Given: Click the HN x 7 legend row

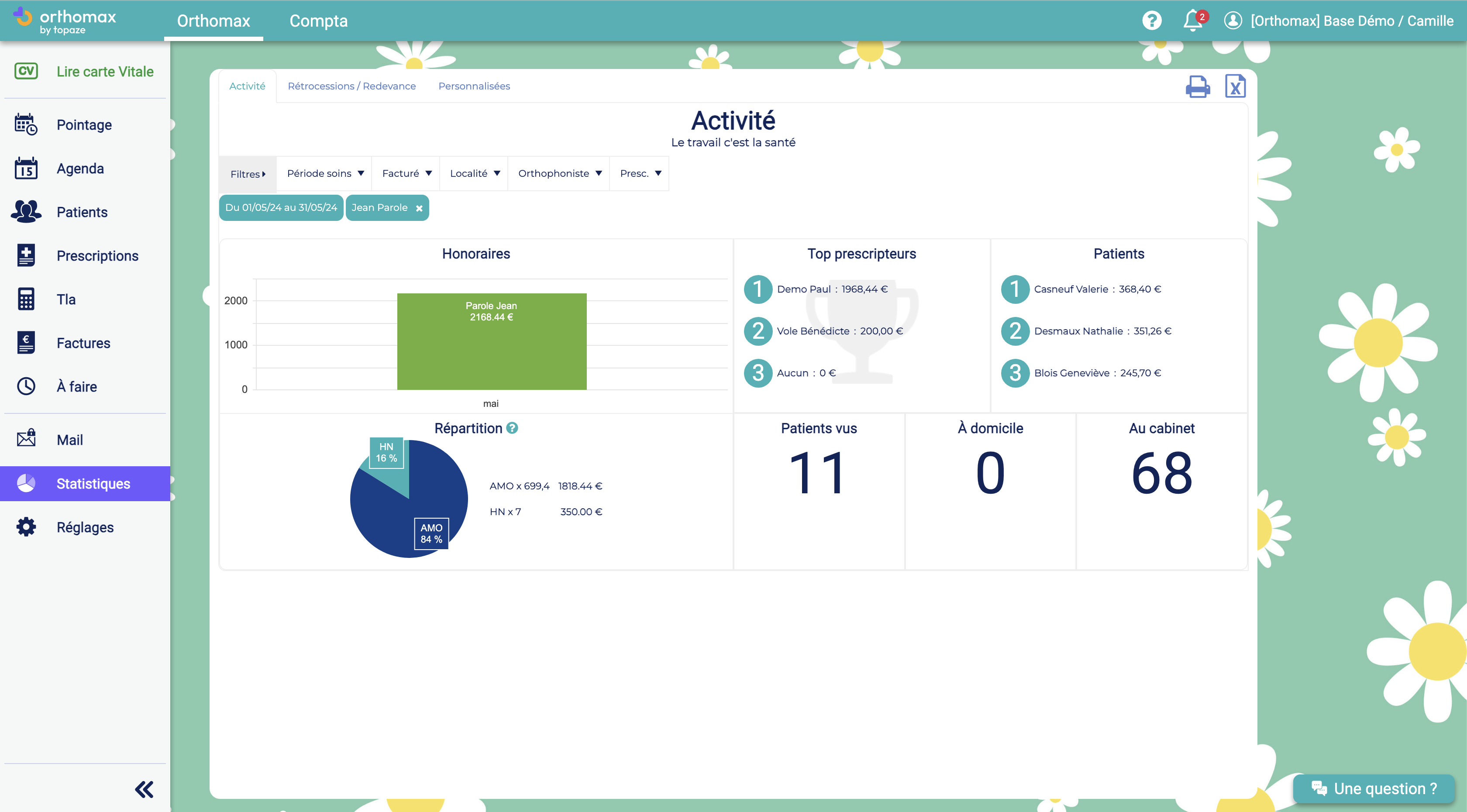Looking at the screenshot, I should pos(546,511).
